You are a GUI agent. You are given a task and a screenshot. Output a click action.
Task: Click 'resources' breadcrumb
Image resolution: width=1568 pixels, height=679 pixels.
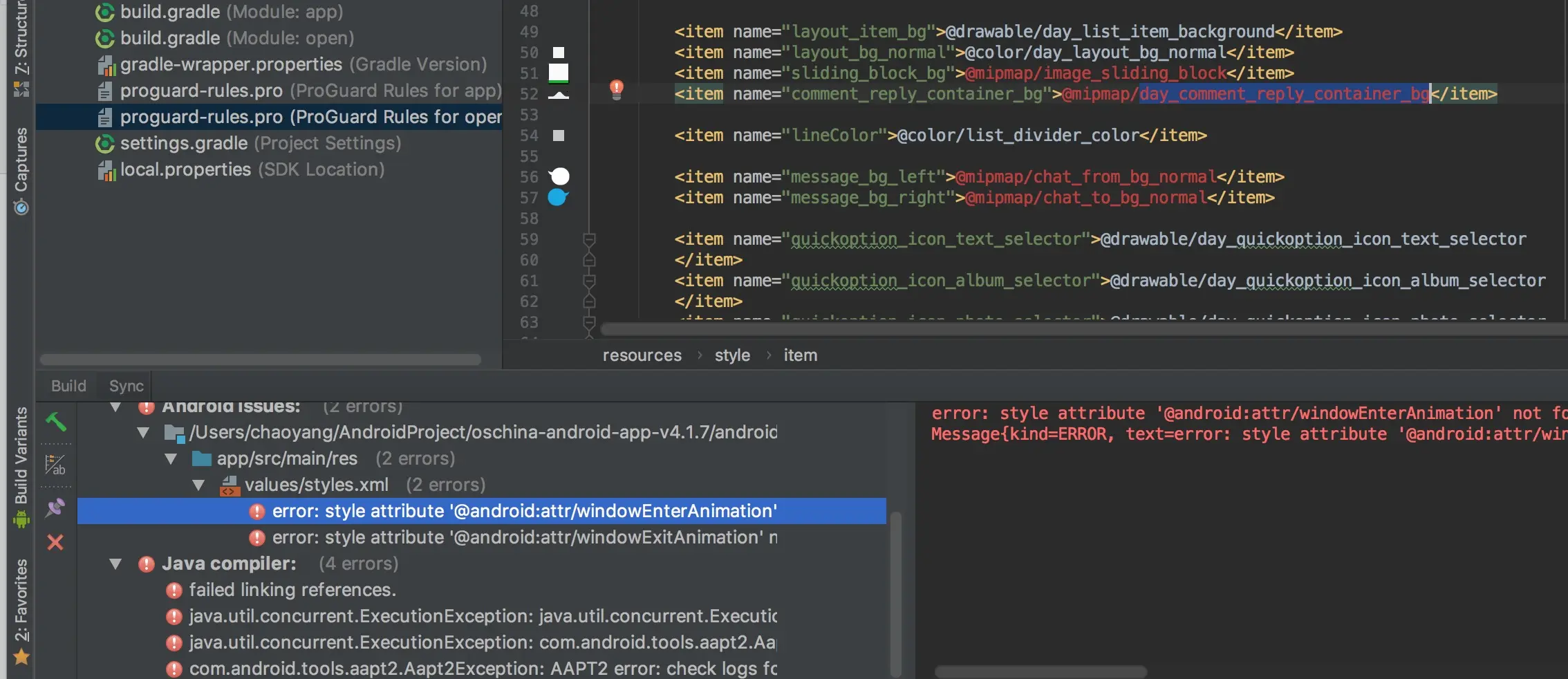pyautogui.click(x=642, y=355)
